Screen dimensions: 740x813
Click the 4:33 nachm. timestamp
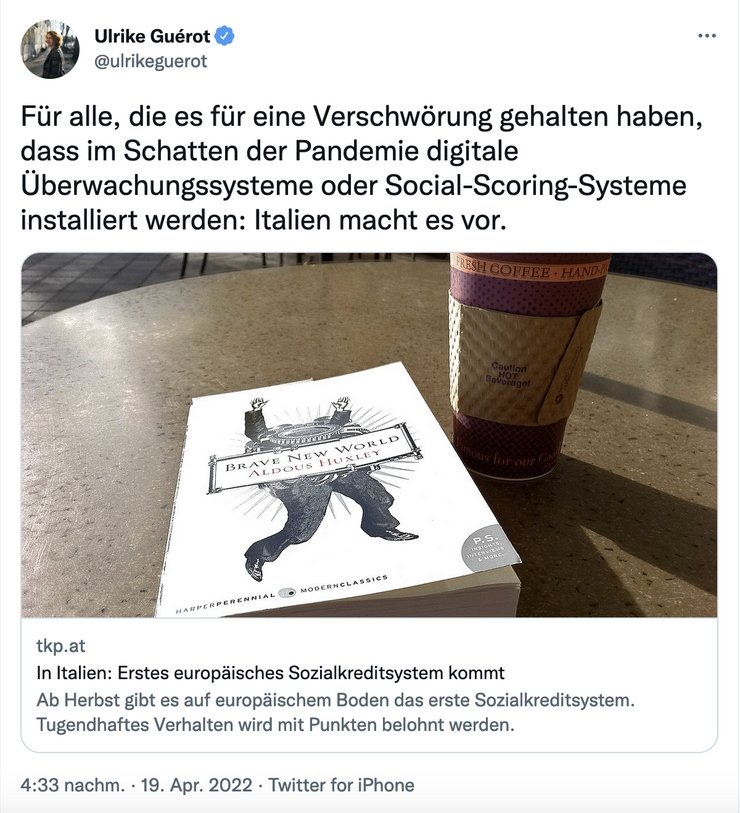click(x=73, y=784)
